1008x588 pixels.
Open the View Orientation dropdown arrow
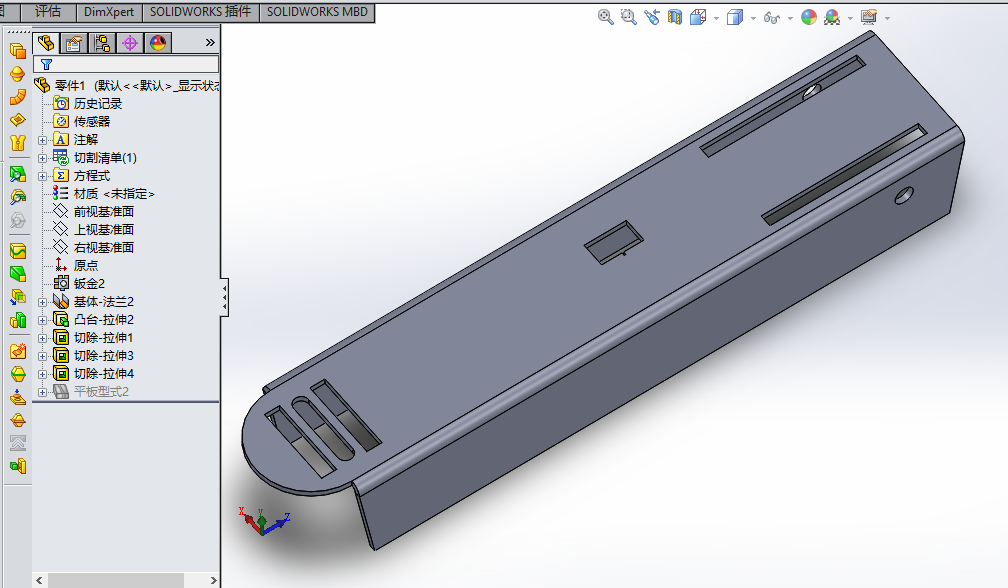716,19
